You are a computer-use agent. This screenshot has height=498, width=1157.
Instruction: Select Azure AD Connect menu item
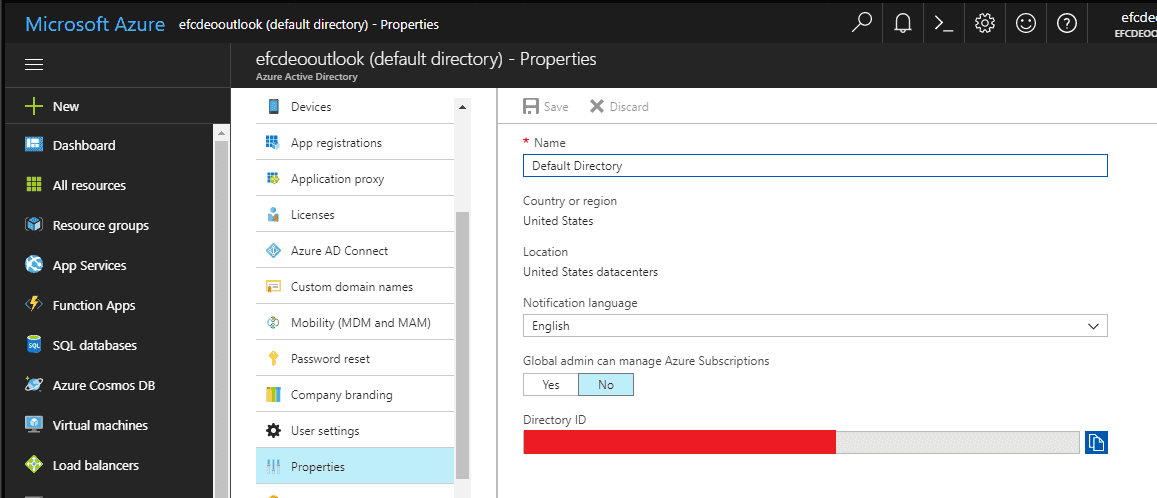pyautogui.click(x=355, y=251)
